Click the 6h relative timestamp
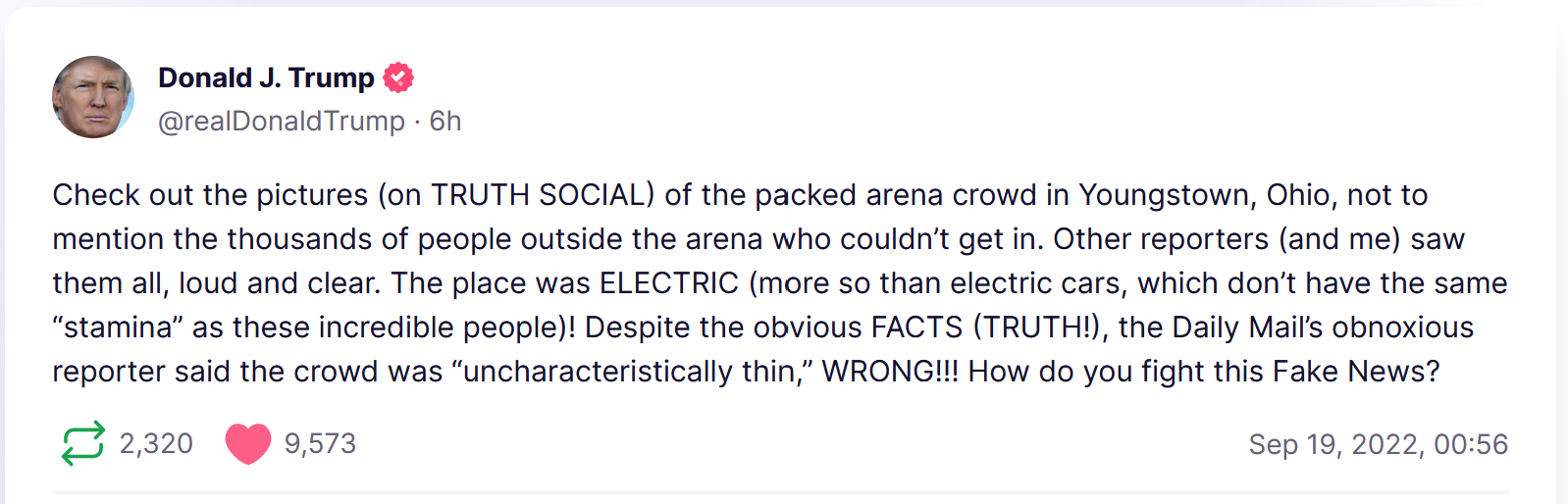This screenshot has width=1568, height=504. [445, 121]
